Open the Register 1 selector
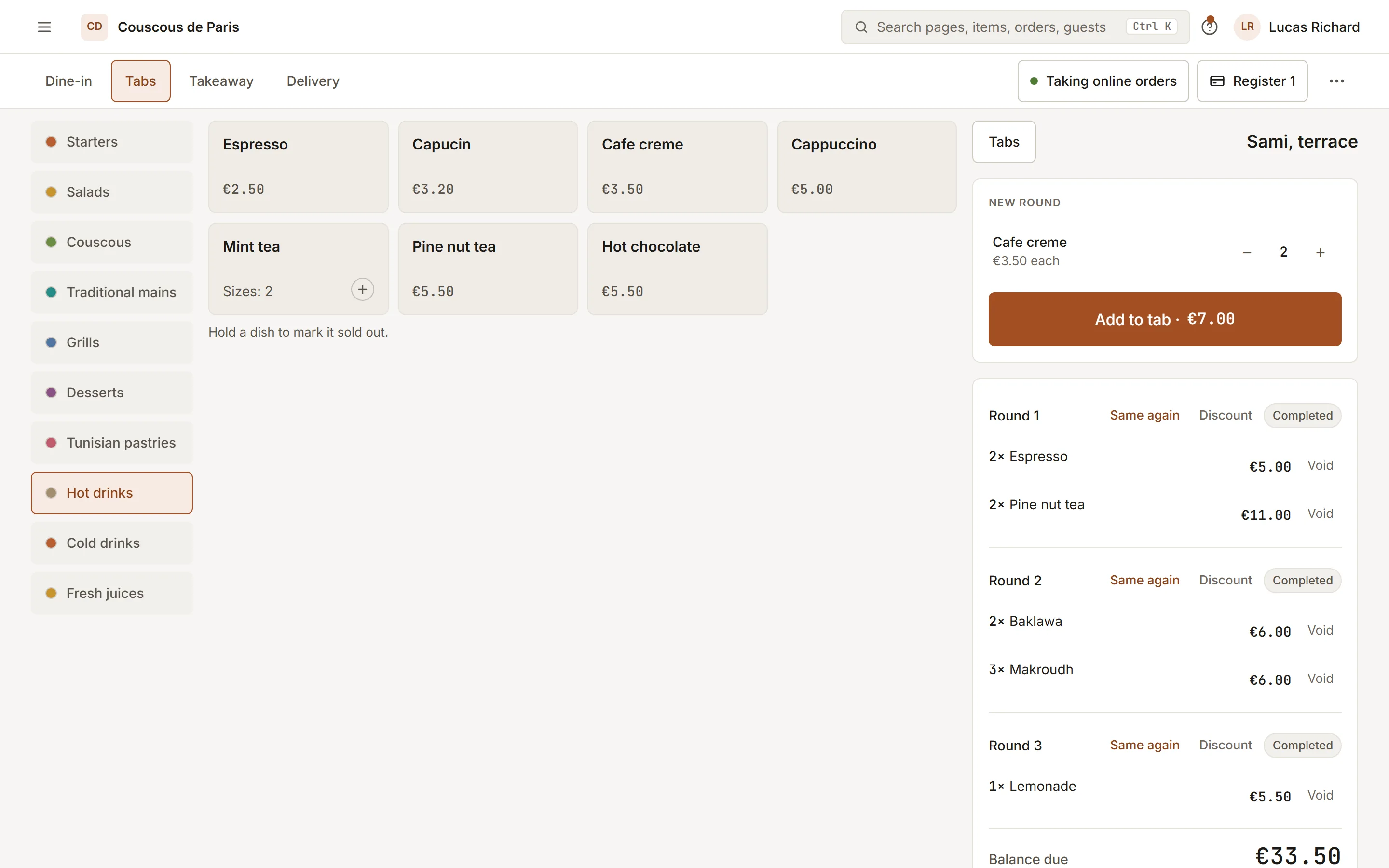 1253,81
